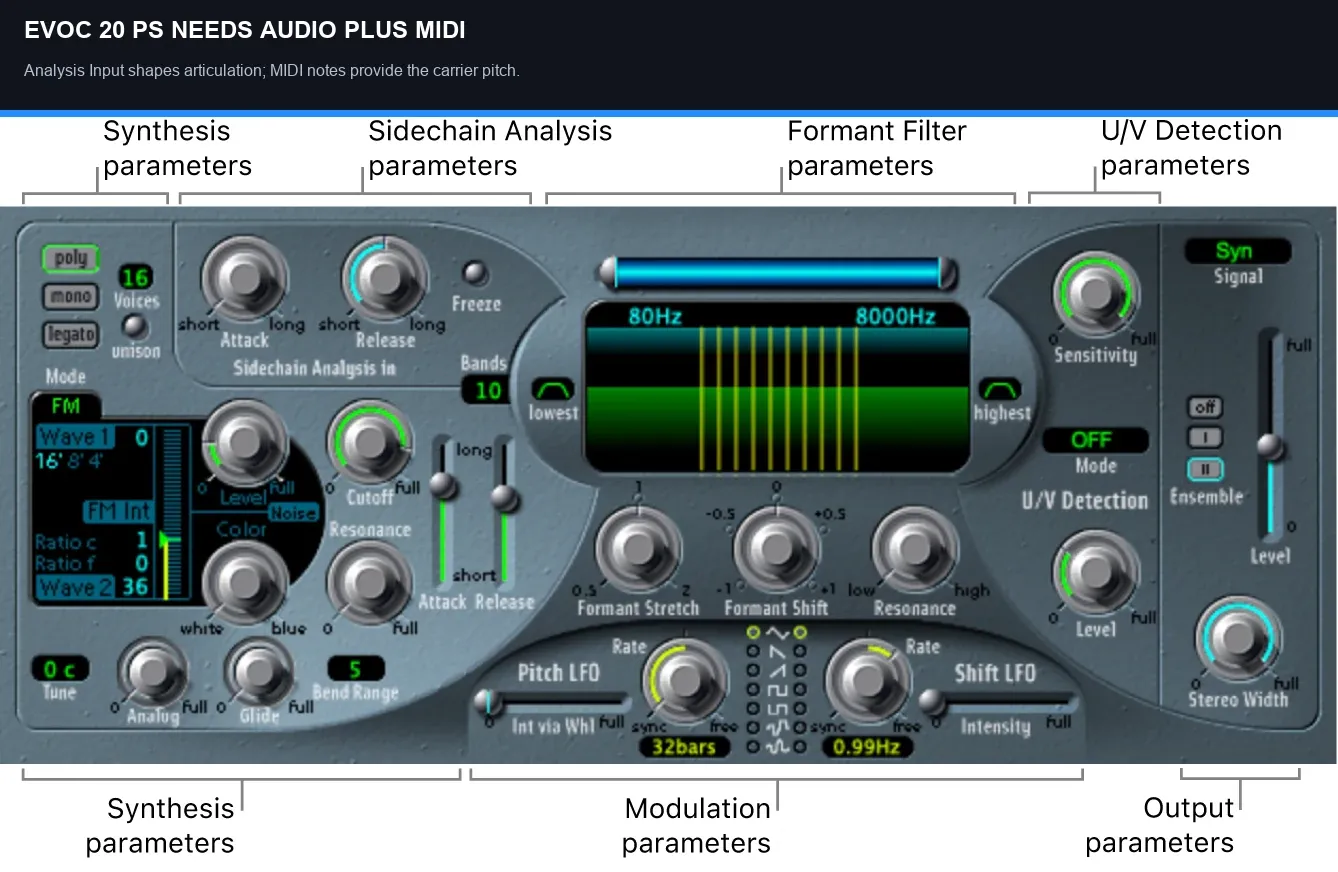Click the Formant Shift knob
Image resolution: width=1338 pixels, height=872 pixels.
tap(775, 548)
